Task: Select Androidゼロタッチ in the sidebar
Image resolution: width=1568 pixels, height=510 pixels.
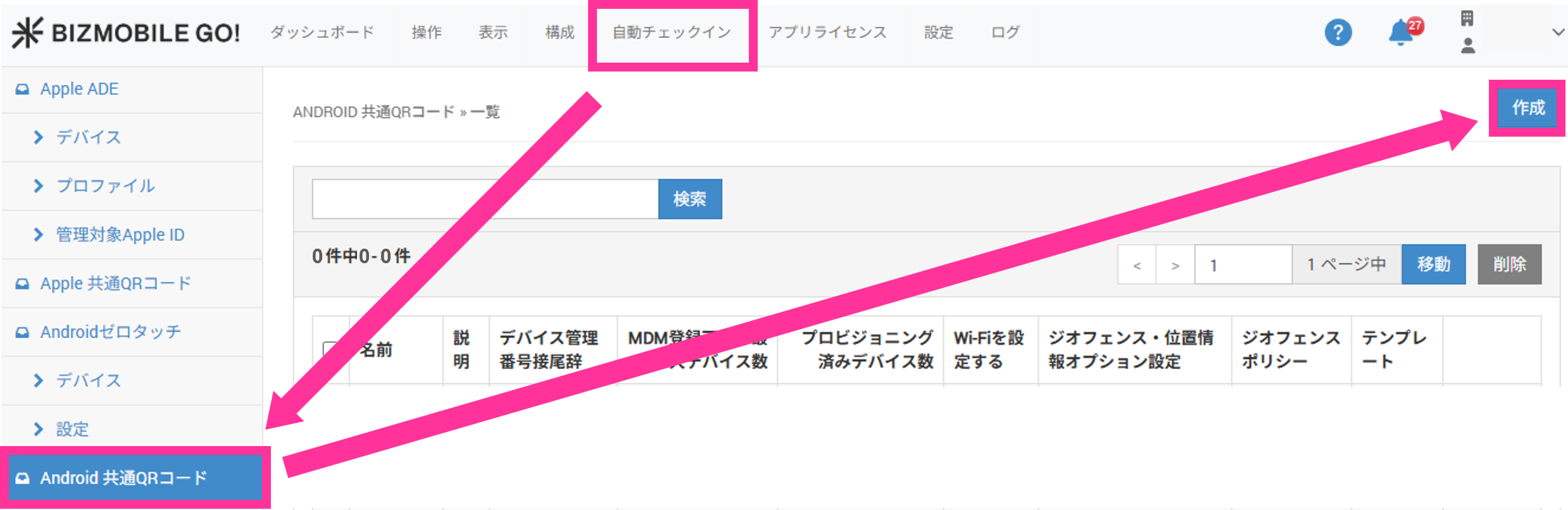Action: tap(110, 332)
